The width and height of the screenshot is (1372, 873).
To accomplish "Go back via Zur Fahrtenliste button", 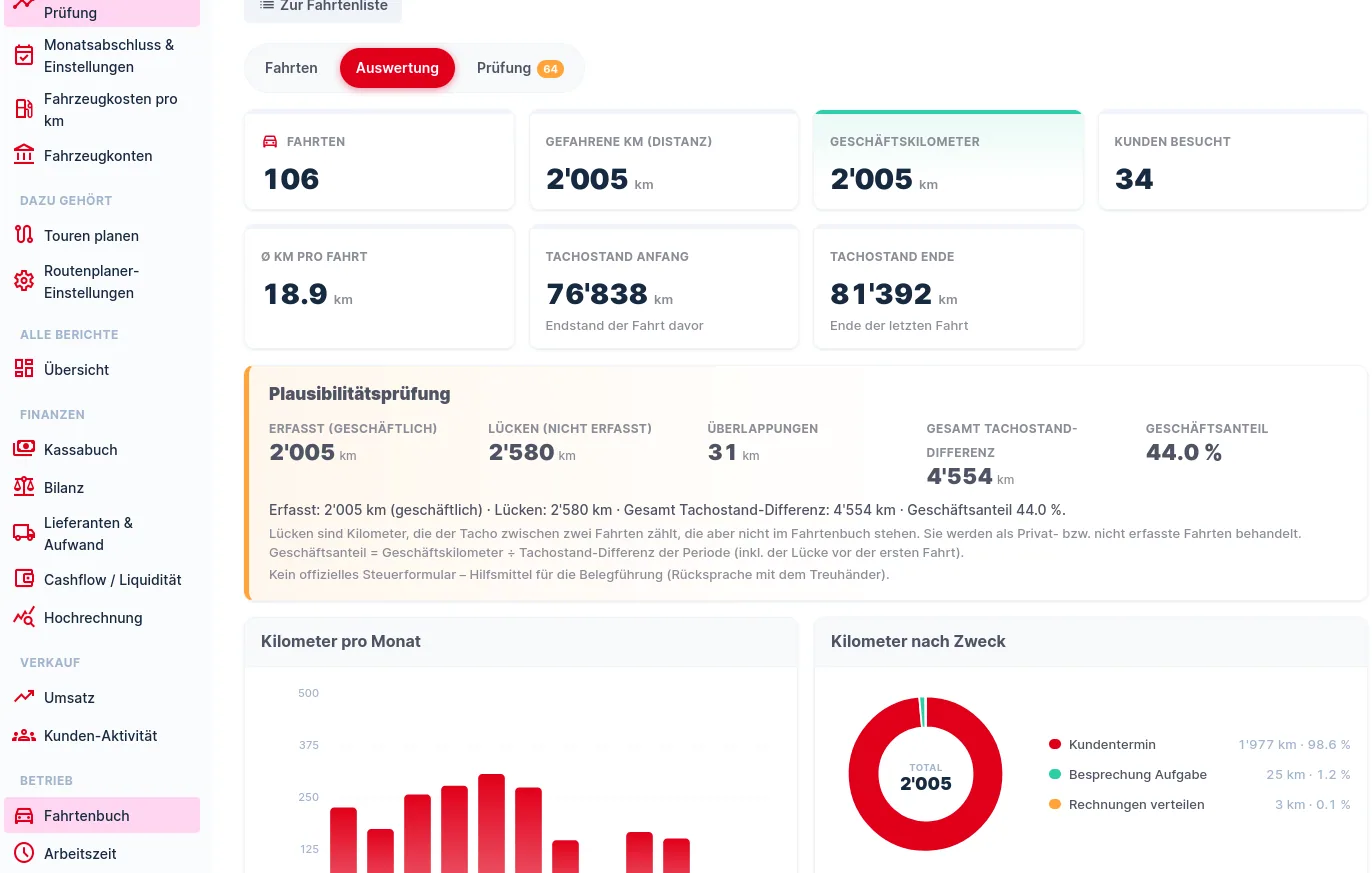I will pyautogui.click(x=323, y=6).
